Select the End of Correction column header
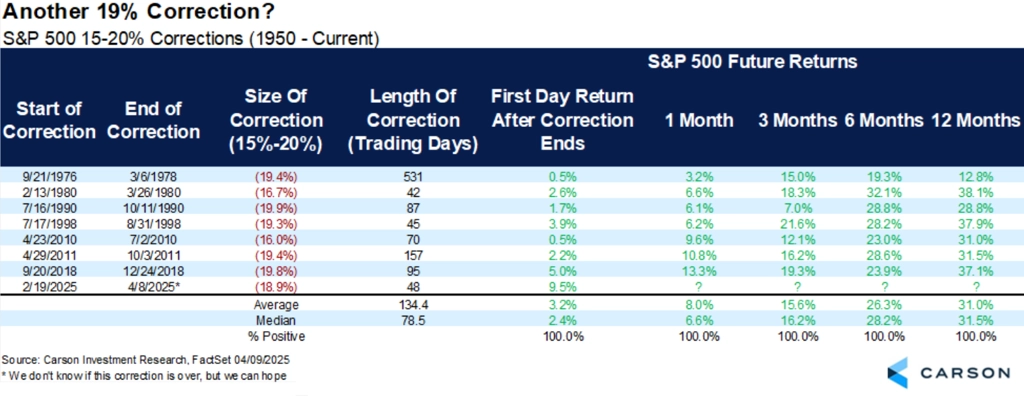 (x=153, y=120)
